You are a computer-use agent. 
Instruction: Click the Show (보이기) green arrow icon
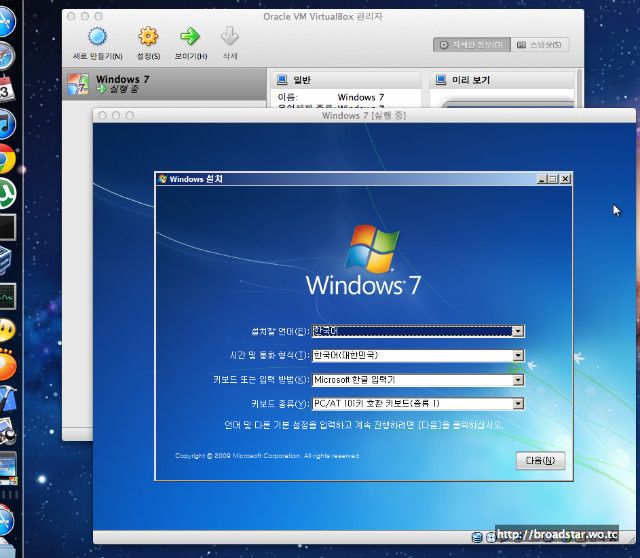click(x=190, y=37)
